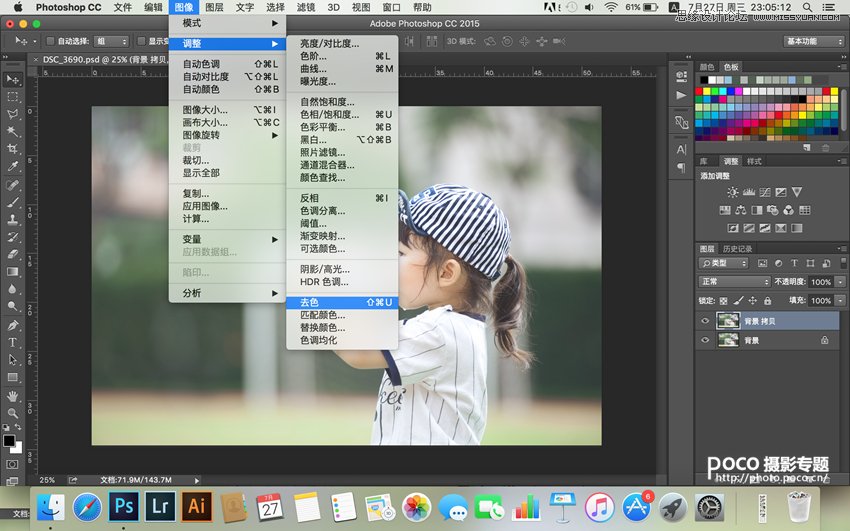850x531 pixels.
Task: Click the lock all icon in Layers
Action: (768, 301)
